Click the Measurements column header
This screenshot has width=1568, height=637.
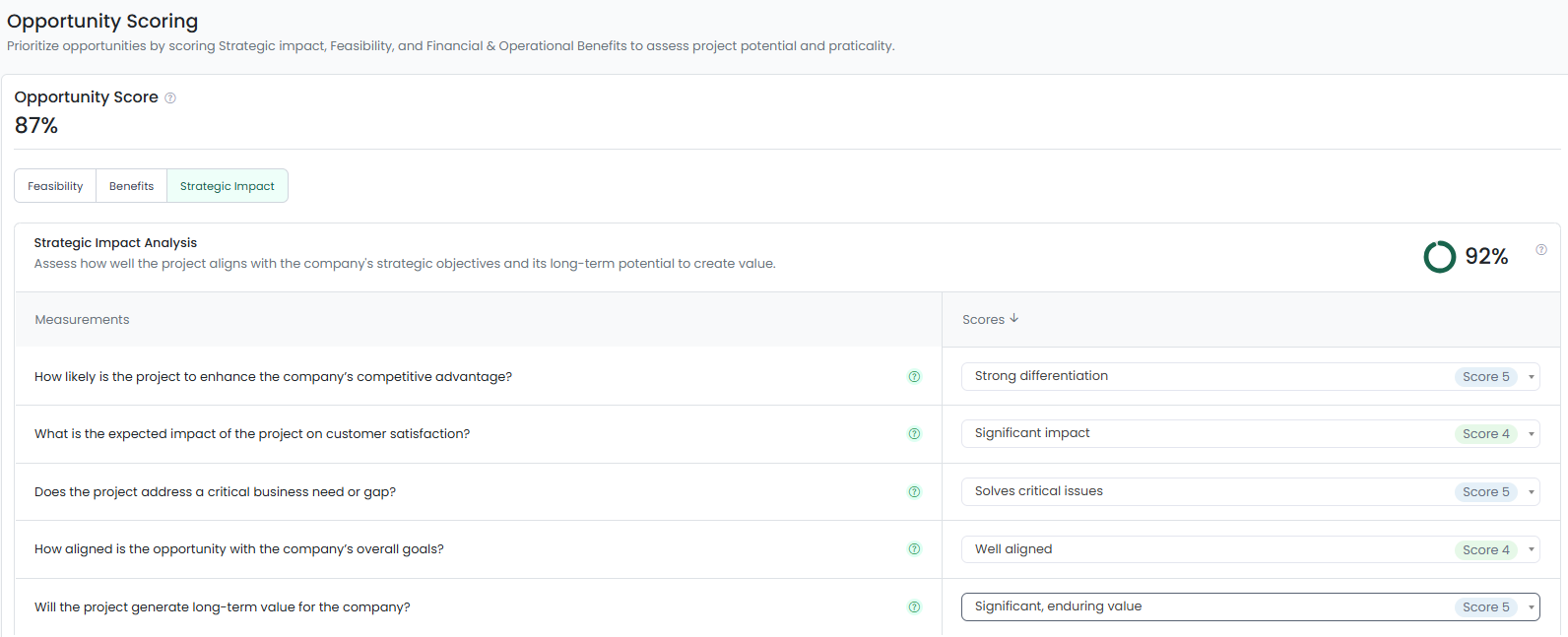tap(82, 320)
